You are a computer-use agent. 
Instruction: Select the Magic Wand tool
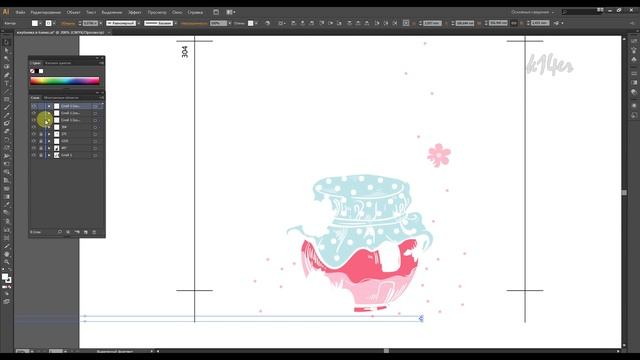point(6,59)
